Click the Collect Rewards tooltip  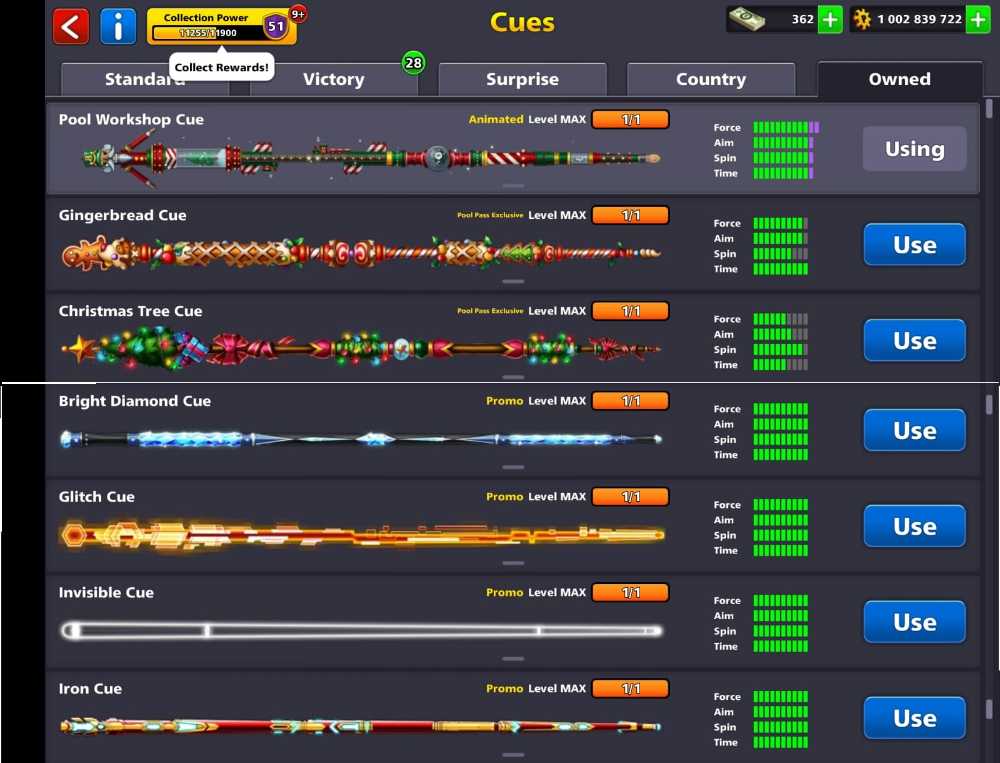pyautogui.click(x=221, y=66)
